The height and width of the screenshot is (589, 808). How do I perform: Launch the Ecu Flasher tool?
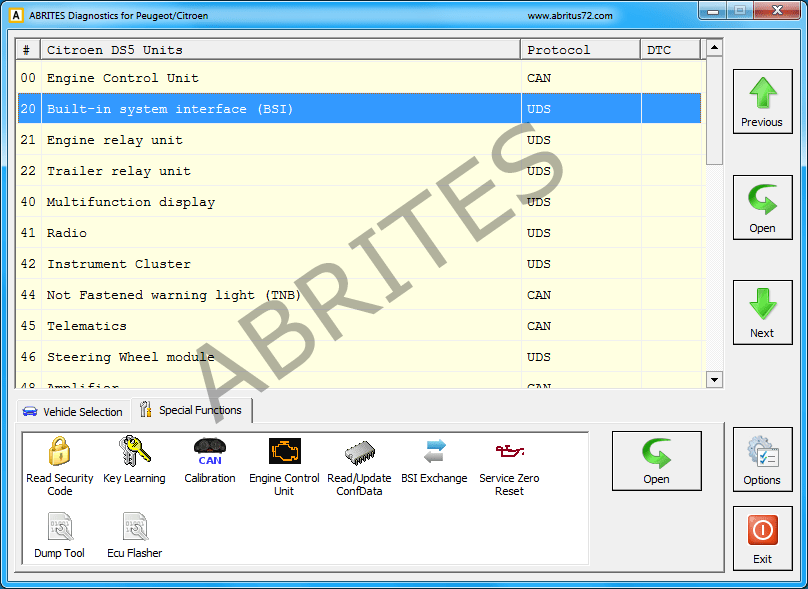coord(134,535)
